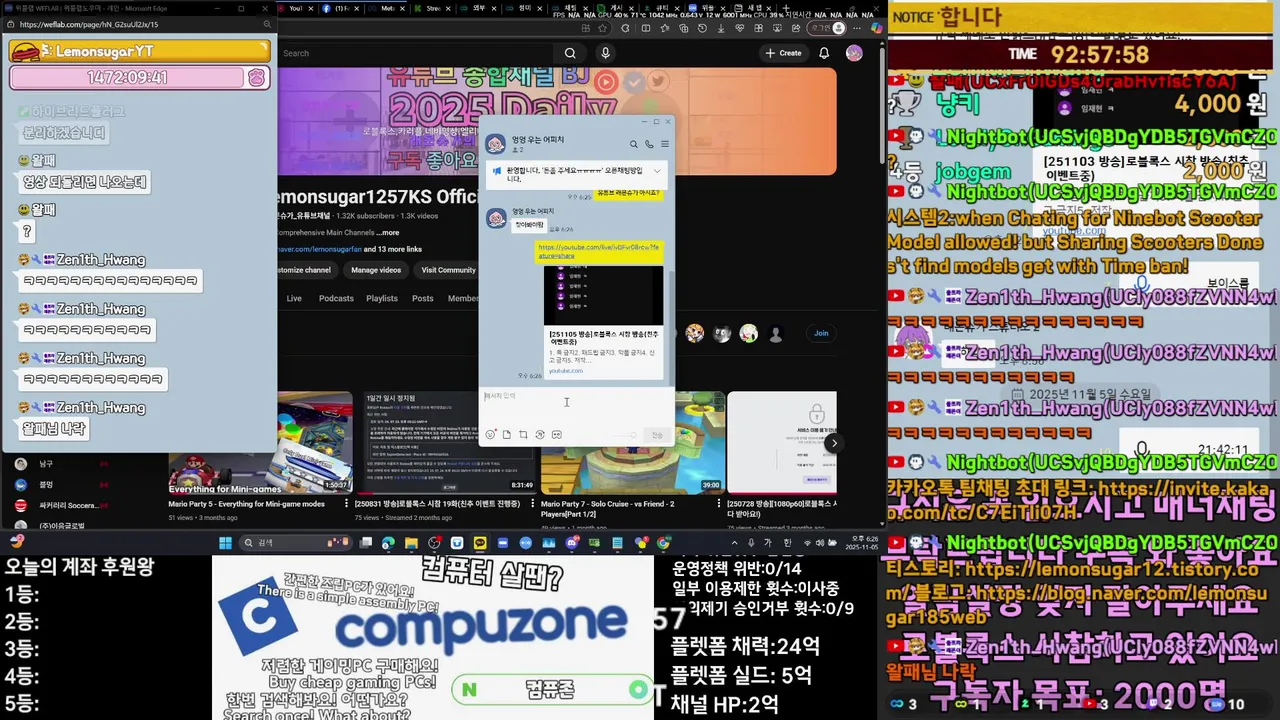Open the 'and 13 more links' link
The width and height of the screenshot is (1280, 720).
[x=393, y=249]
